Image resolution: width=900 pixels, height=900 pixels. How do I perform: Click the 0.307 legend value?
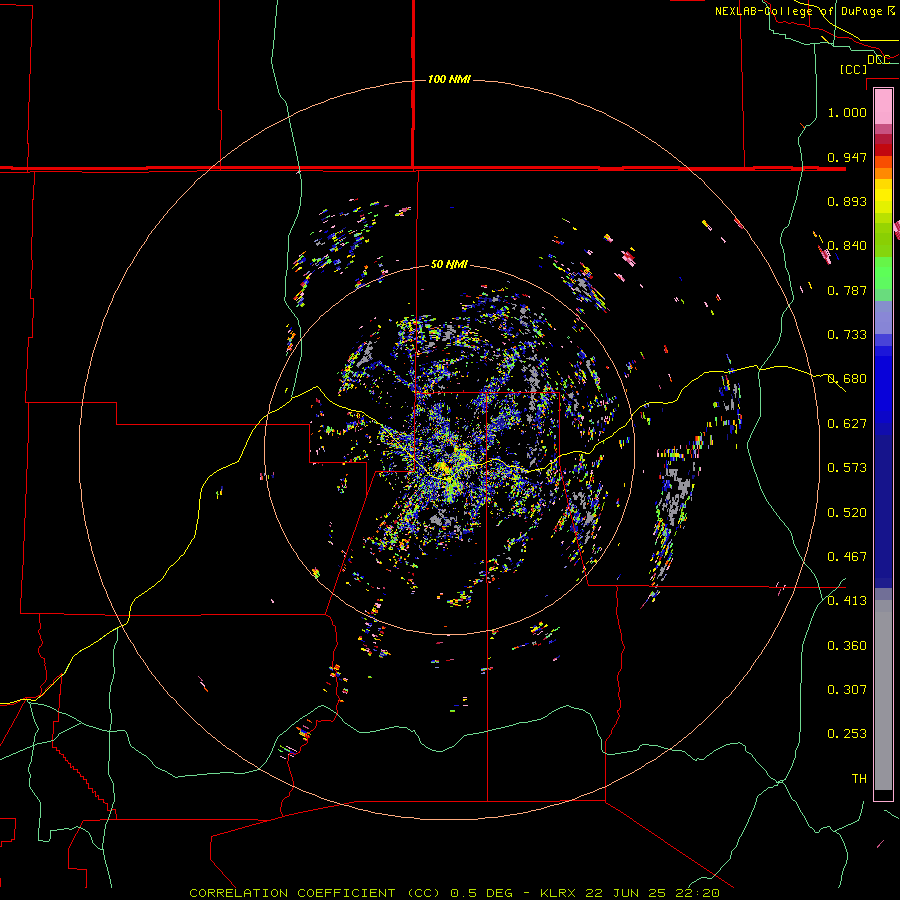(x=847, y=690)
